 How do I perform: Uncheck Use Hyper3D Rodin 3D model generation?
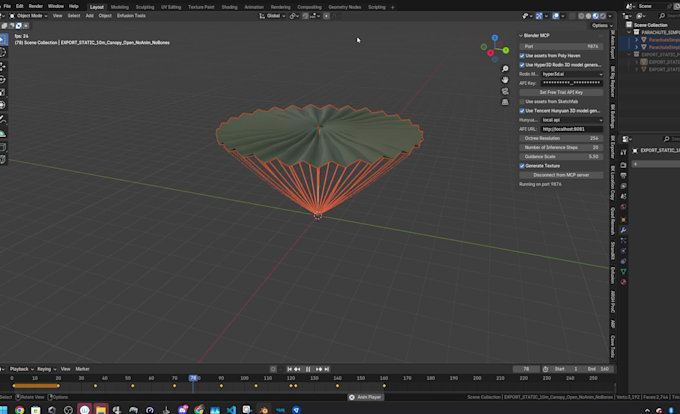click(522, 65)
